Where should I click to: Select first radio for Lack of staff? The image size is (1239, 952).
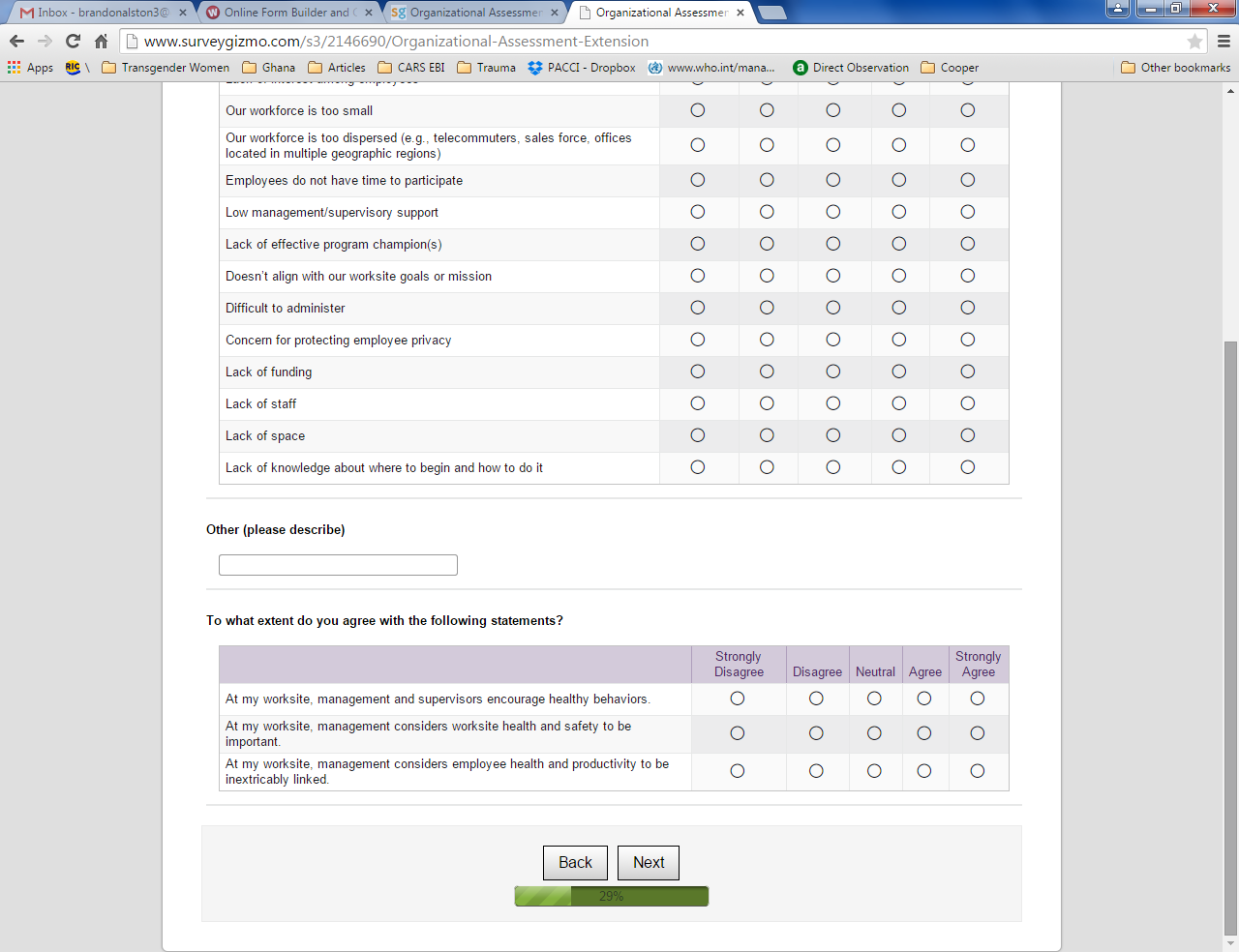point(698,403)
